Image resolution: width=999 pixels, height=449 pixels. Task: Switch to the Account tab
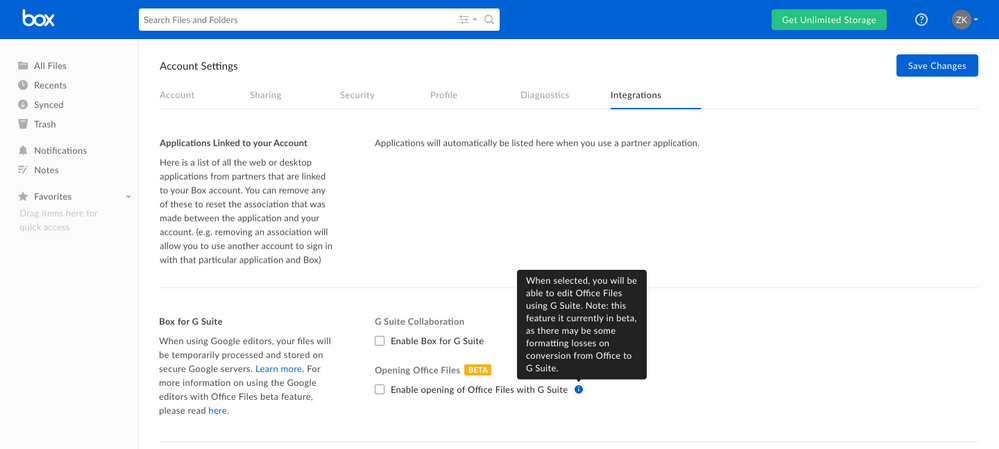[x=177, y=95]
